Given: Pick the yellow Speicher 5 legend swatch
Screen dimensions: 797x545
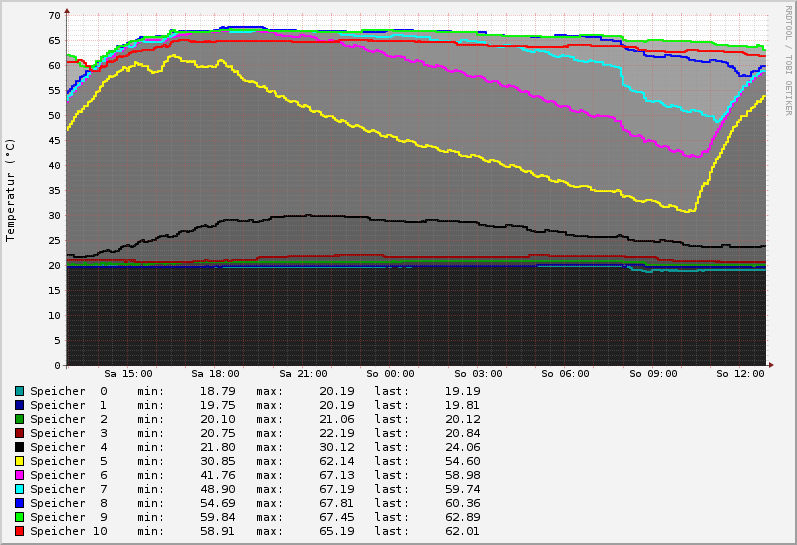Looking at the screenshot, I should tap(19, 461).
